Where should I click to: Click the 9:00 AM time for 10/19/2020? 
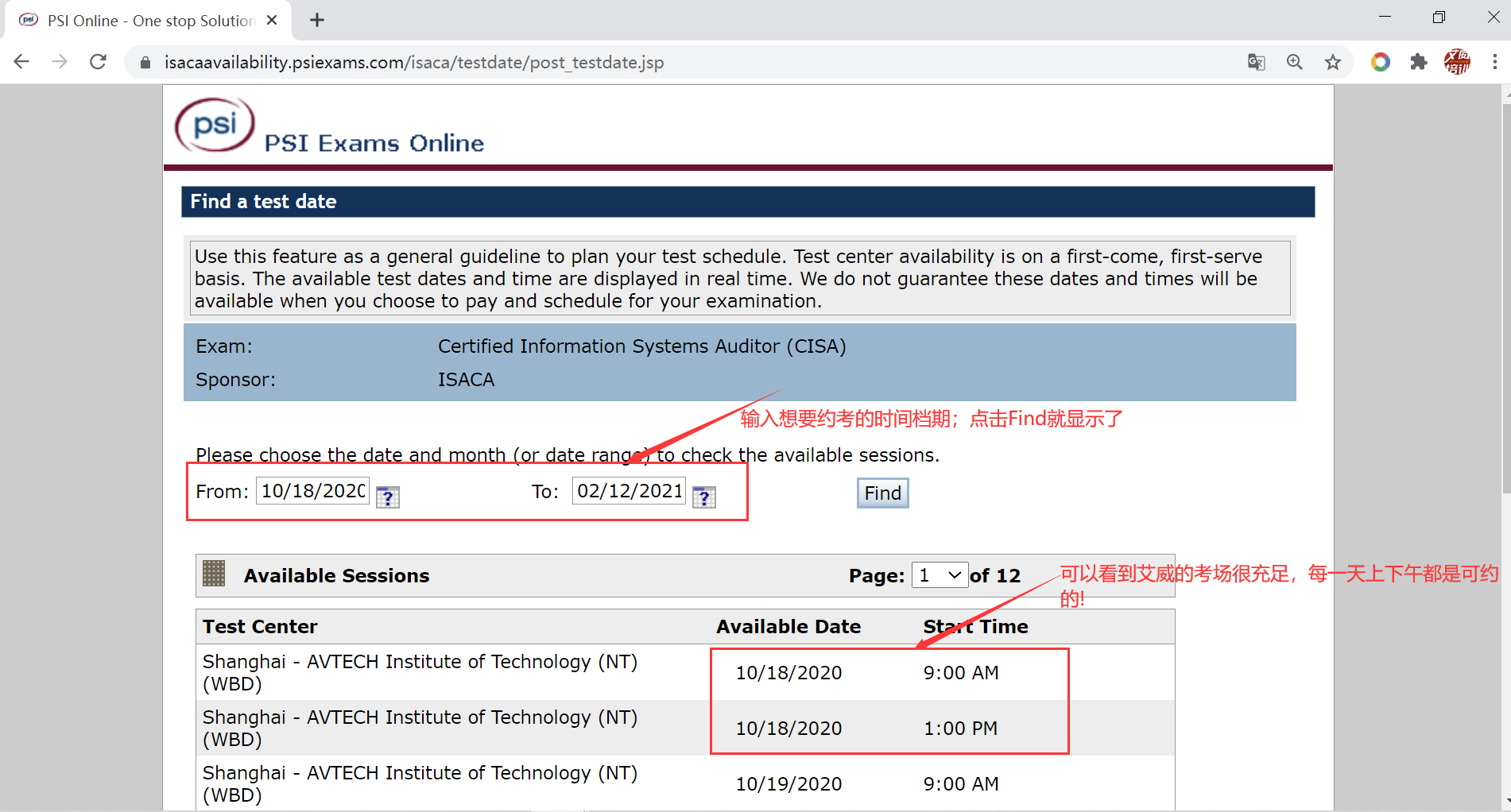[x=961, y=784]
